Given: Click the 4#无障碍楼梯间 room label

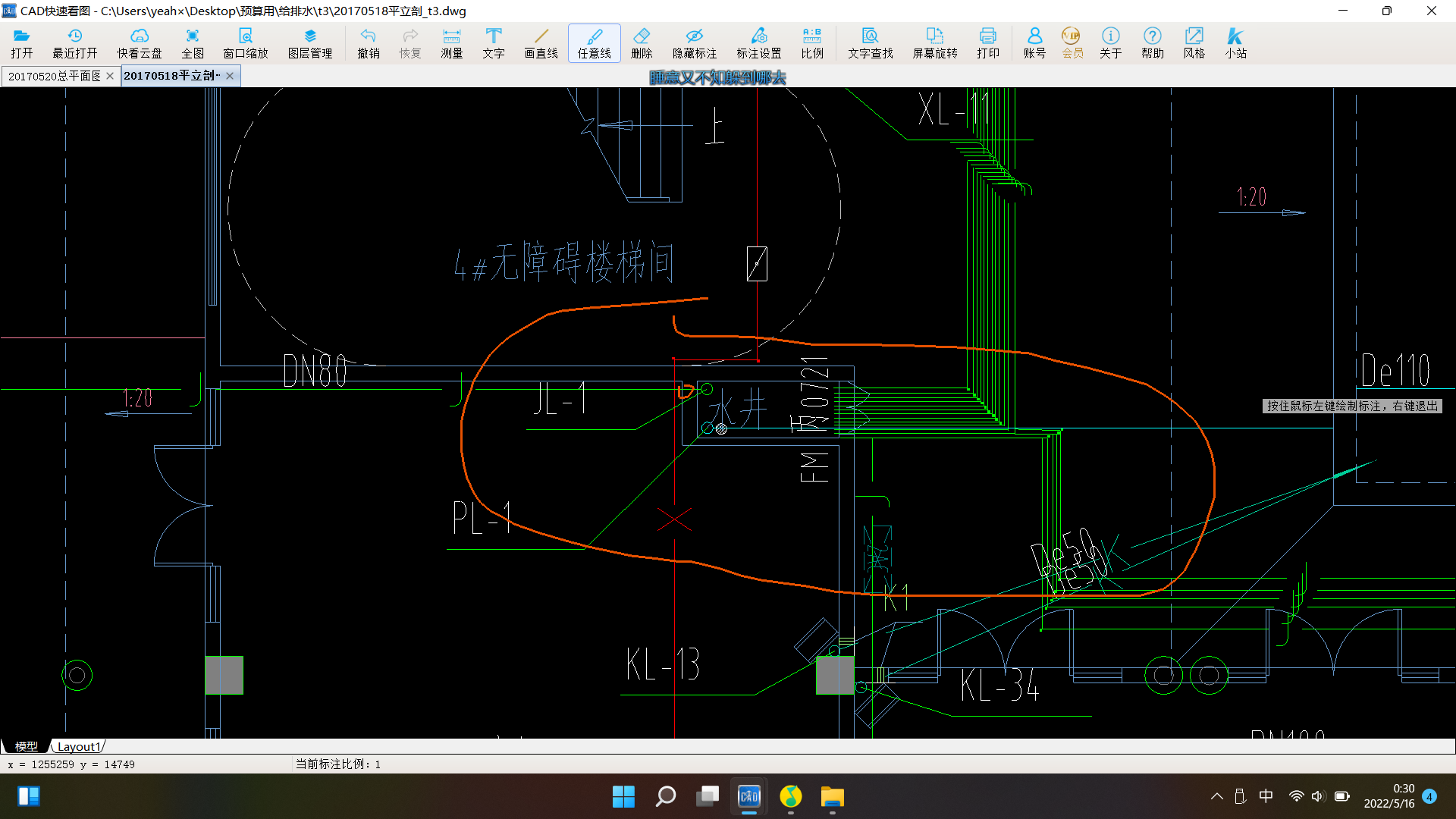Looking at the screenshot, I should click(x=563, y=262).
